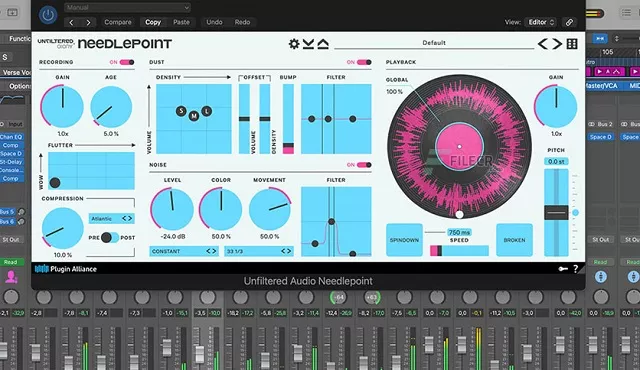The image size is (640, 370).
Task: Click the link chain icon
Action: (x=569, y=22)
